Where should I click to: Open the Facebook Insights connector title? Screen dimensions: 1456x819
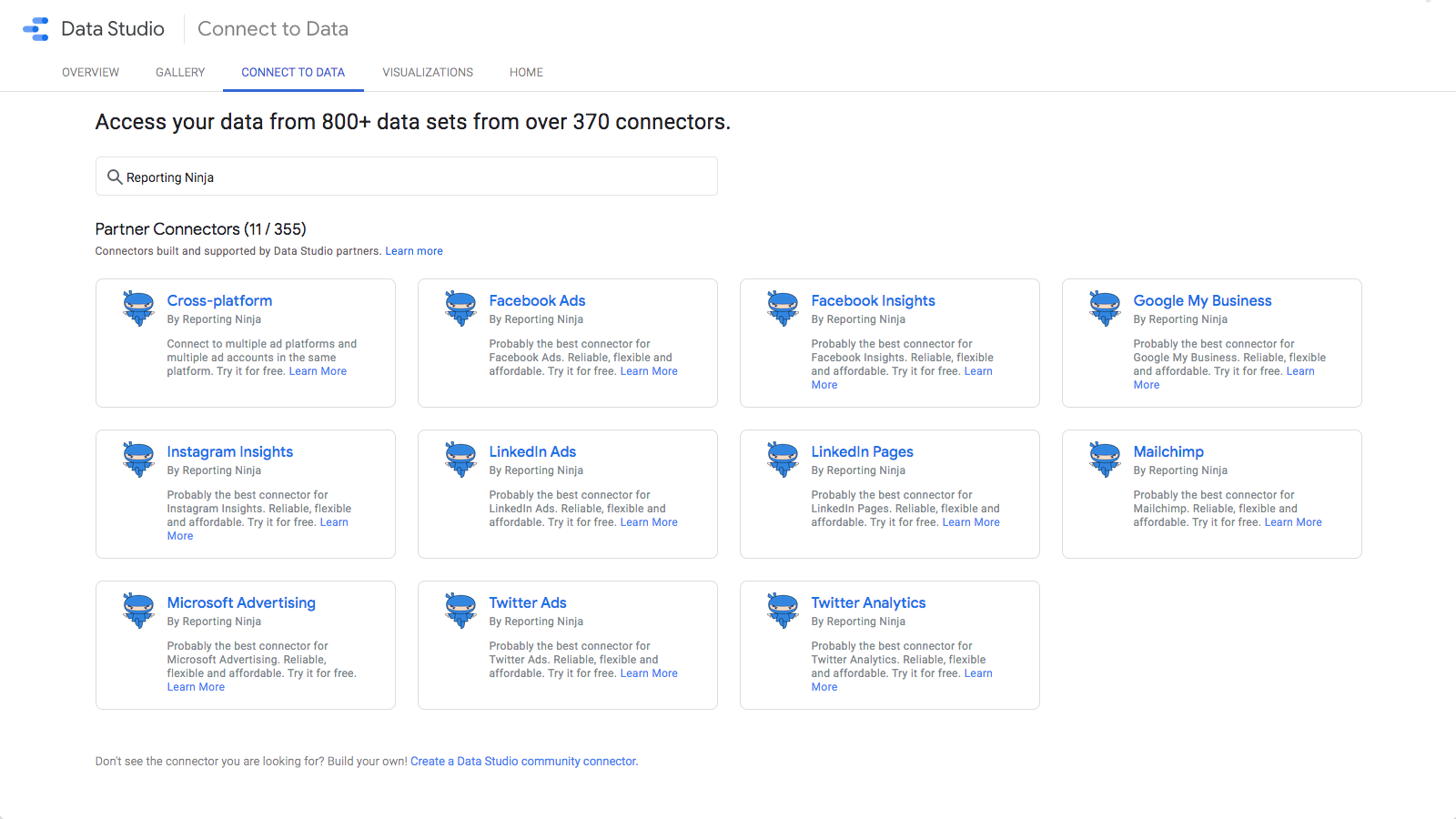pos(873,300)
